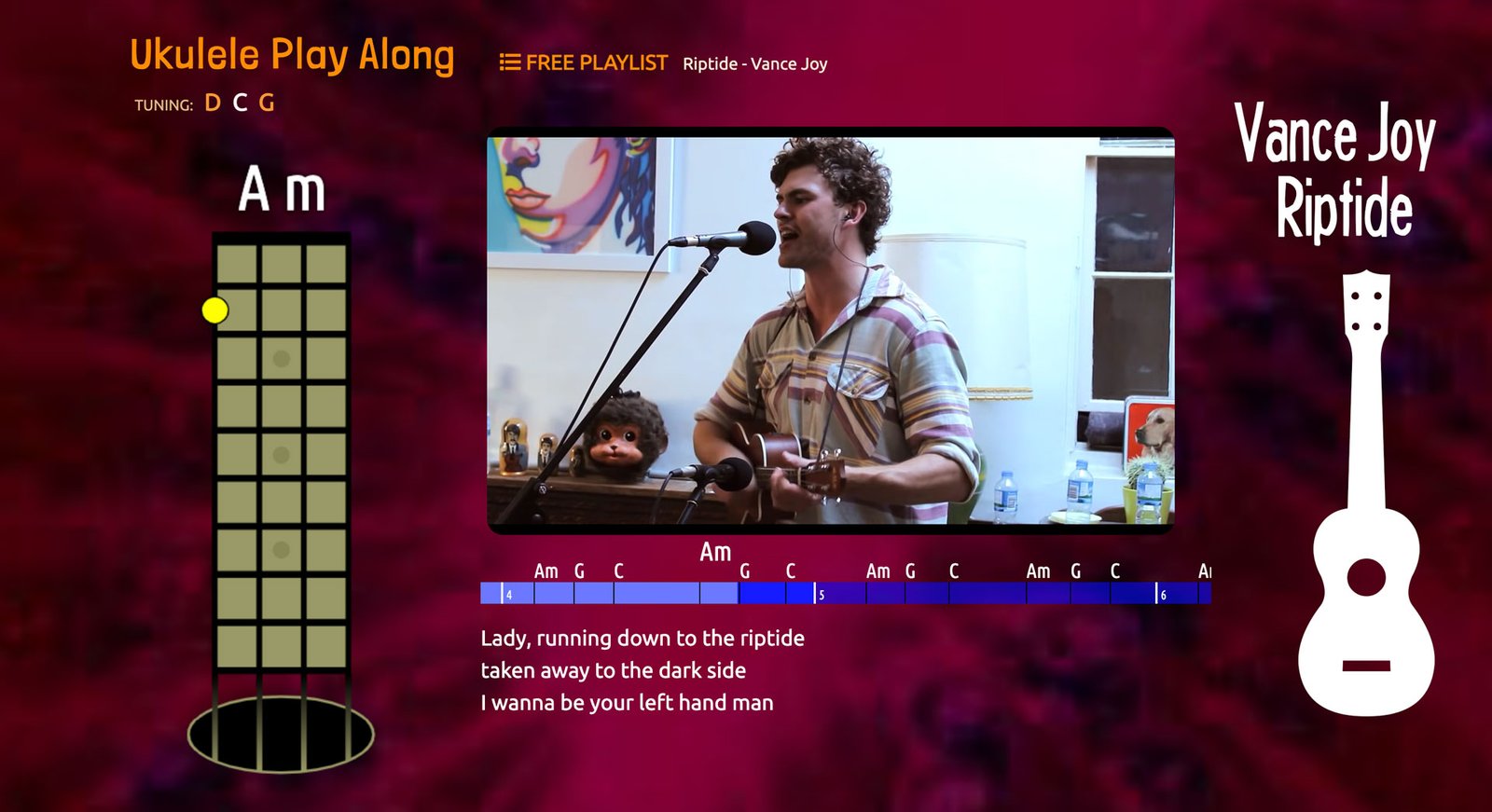Jump to measure 6 marker on timeline
The width and height of the screenshot is (1492, 812).
1161,594
